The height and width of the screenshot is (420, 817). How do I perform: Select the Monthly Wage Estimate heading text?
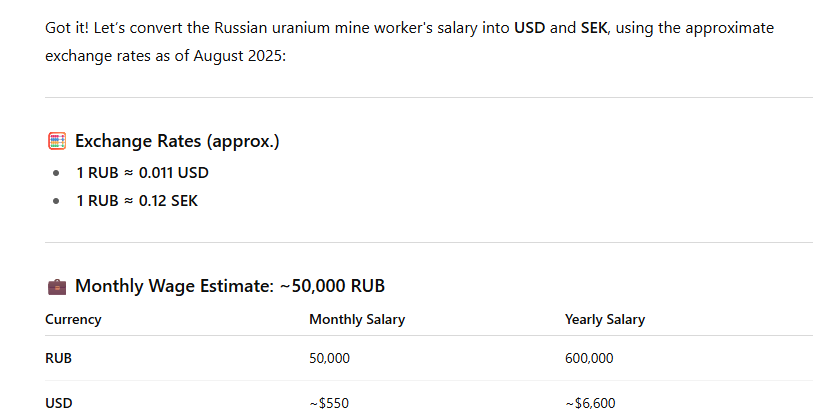coord(230,286)
